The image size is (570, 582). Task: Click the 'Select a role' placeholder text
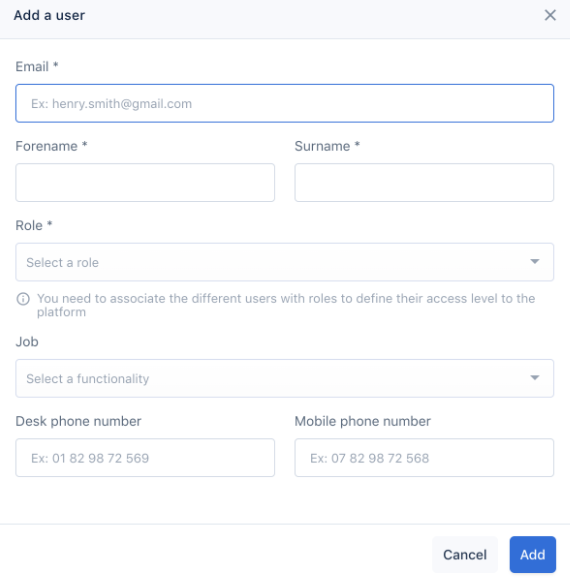62,262
